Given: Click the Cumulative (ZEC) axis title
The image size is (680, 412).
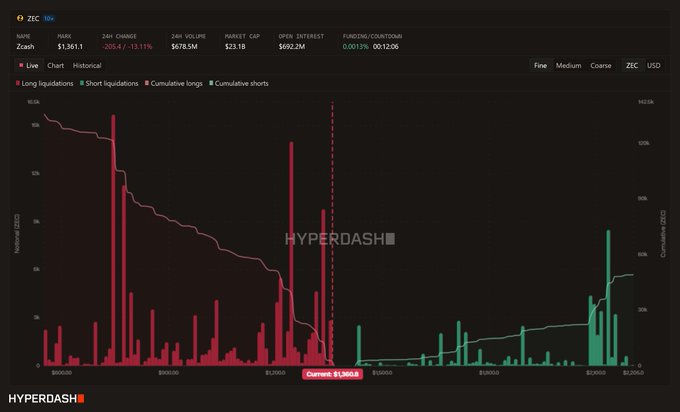Looking at the screenshot, I should pyautogui.click(x=663, y=234).
